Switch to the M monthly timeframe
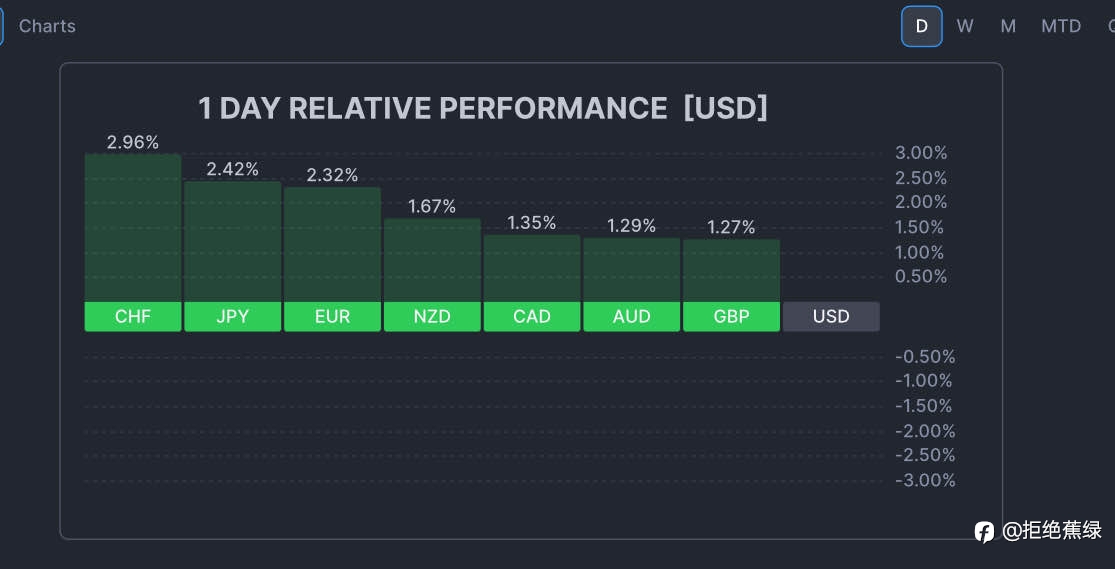The width and height of the screenshot is (1115, 569). 1008,26
